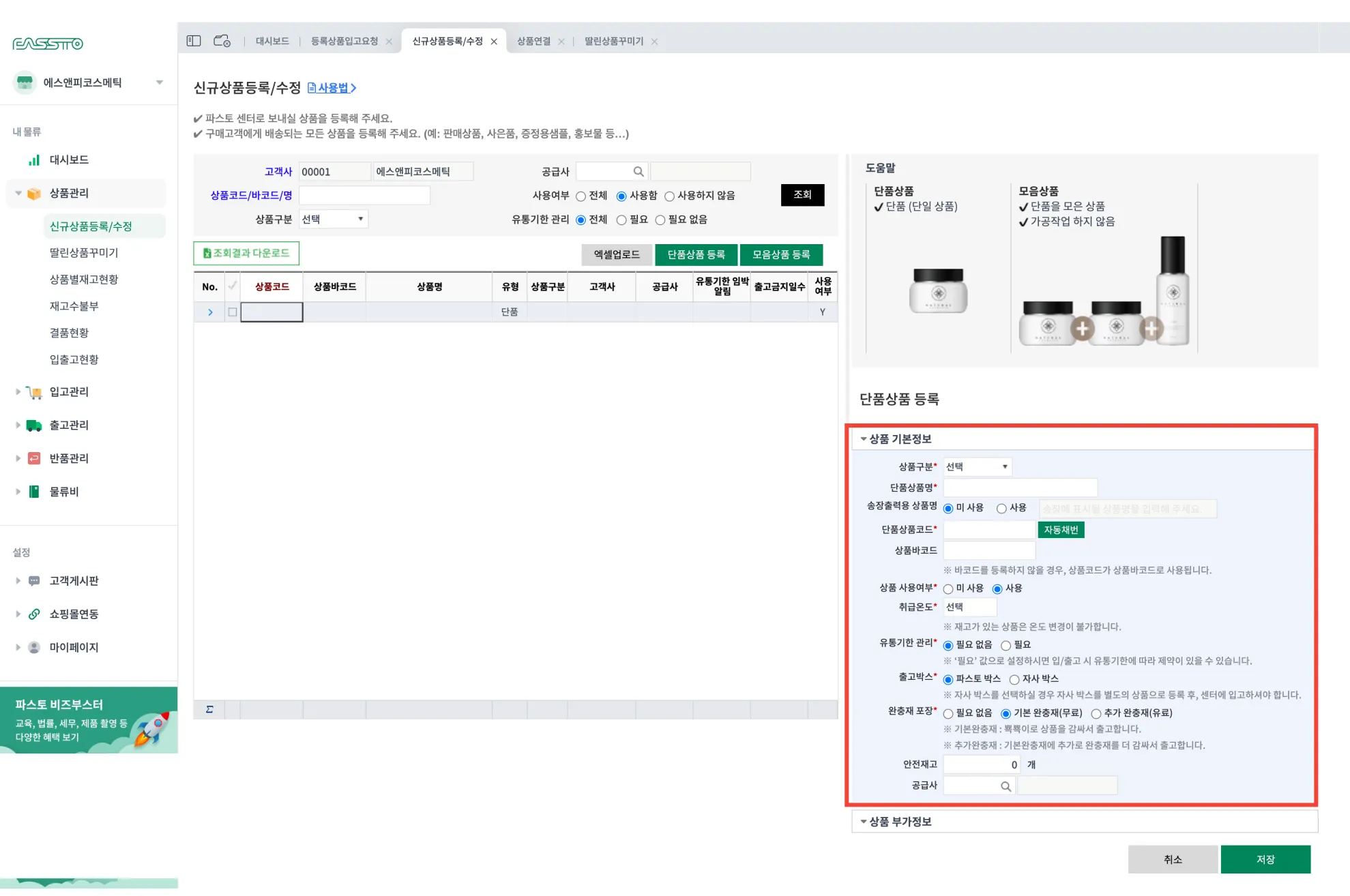The height and width of the screenshot is (896, 1350).
Task: Select 사용하지 않음 radio for 사용여부
Action: pos(669,196)
